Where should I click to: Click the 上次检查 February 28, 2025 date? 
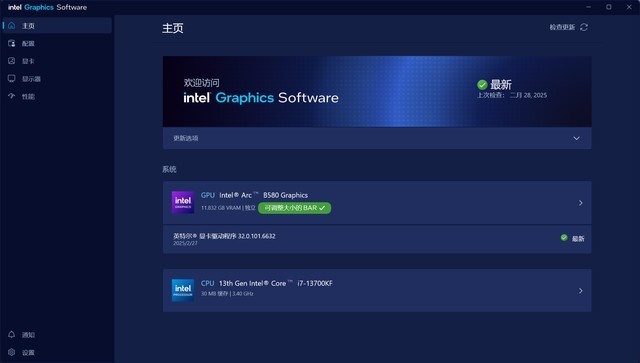click(512, 95)
